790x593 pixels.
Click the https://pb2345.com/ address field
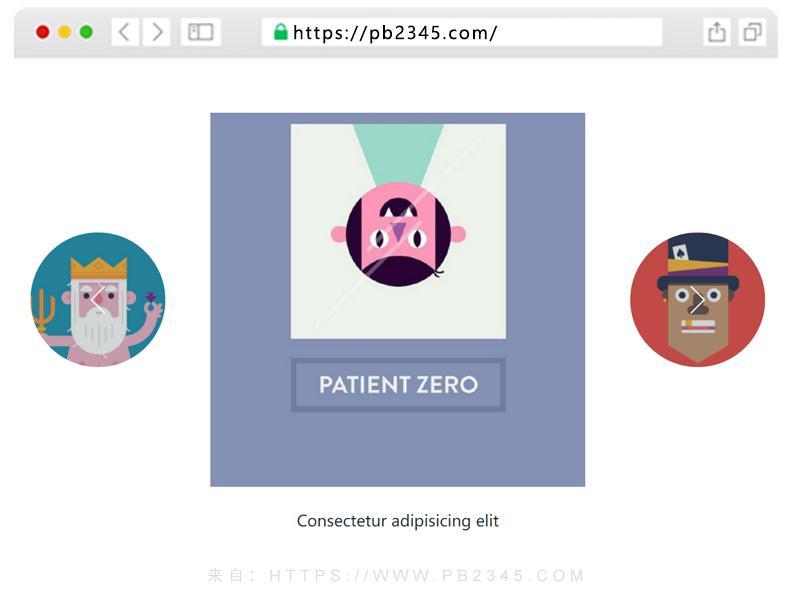(462, 32)
